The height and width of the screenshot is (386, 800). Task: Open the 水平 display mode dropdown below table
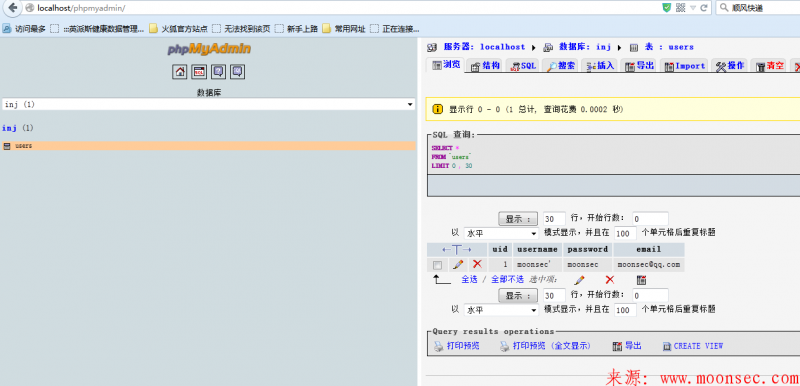(501, 310)
